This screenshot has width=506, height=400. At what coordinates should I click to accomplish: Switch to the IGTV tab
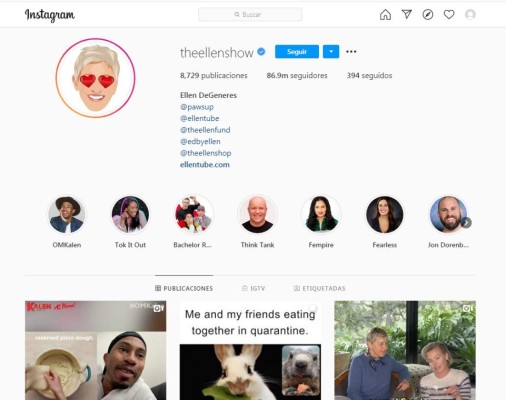pyautogui.click(x=253, y=288)
